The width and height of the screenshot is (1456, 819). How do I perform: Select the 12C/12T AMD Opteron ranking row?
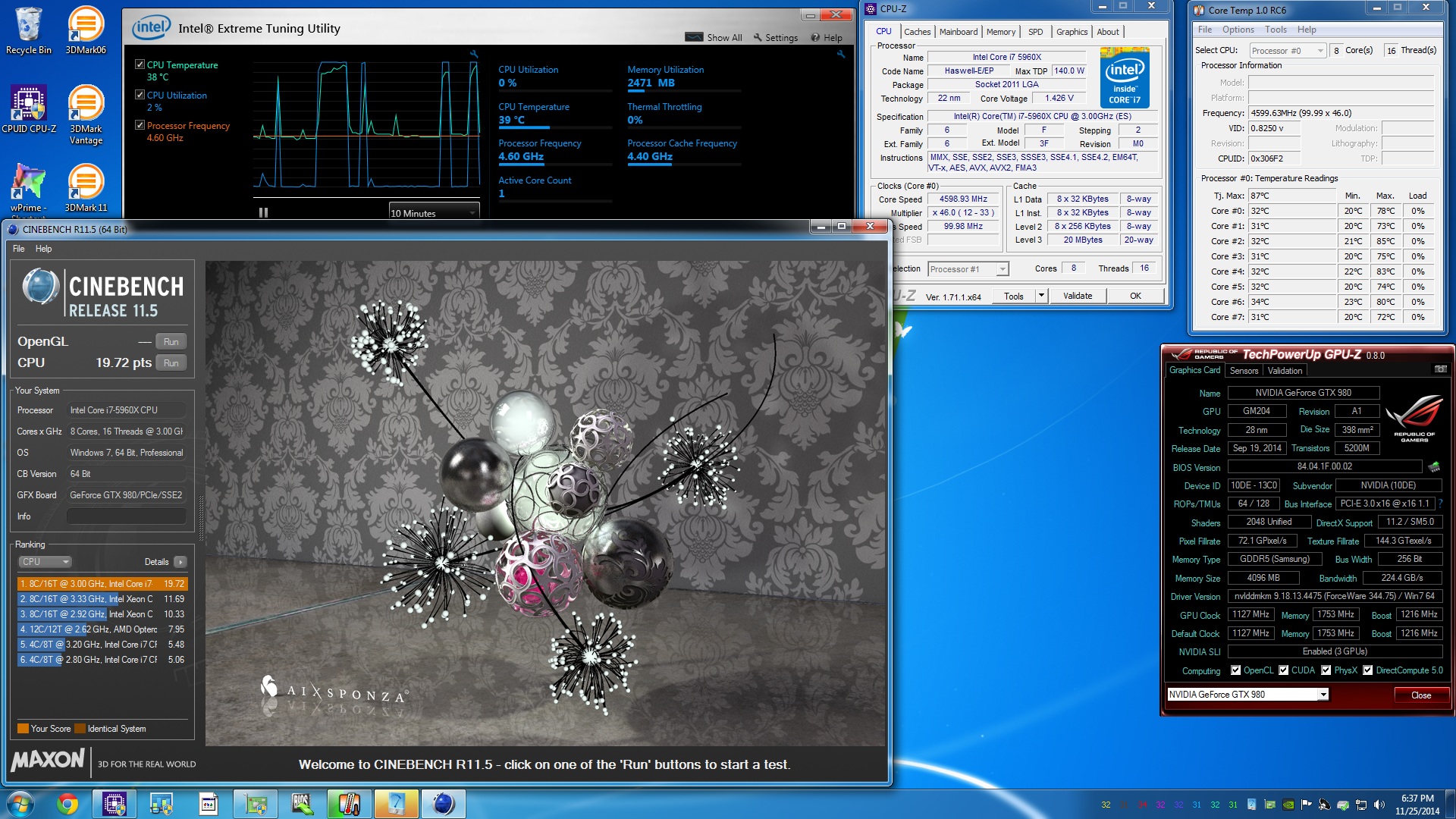(x=102, y=629)
